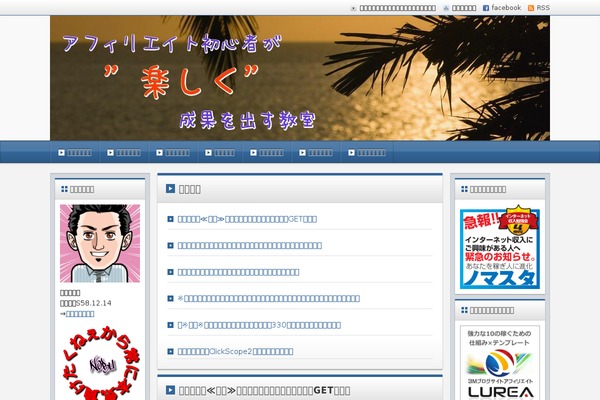The image size is (600, 400).
Task: Click the leftmost small icon in top bar
Action: 353,8
